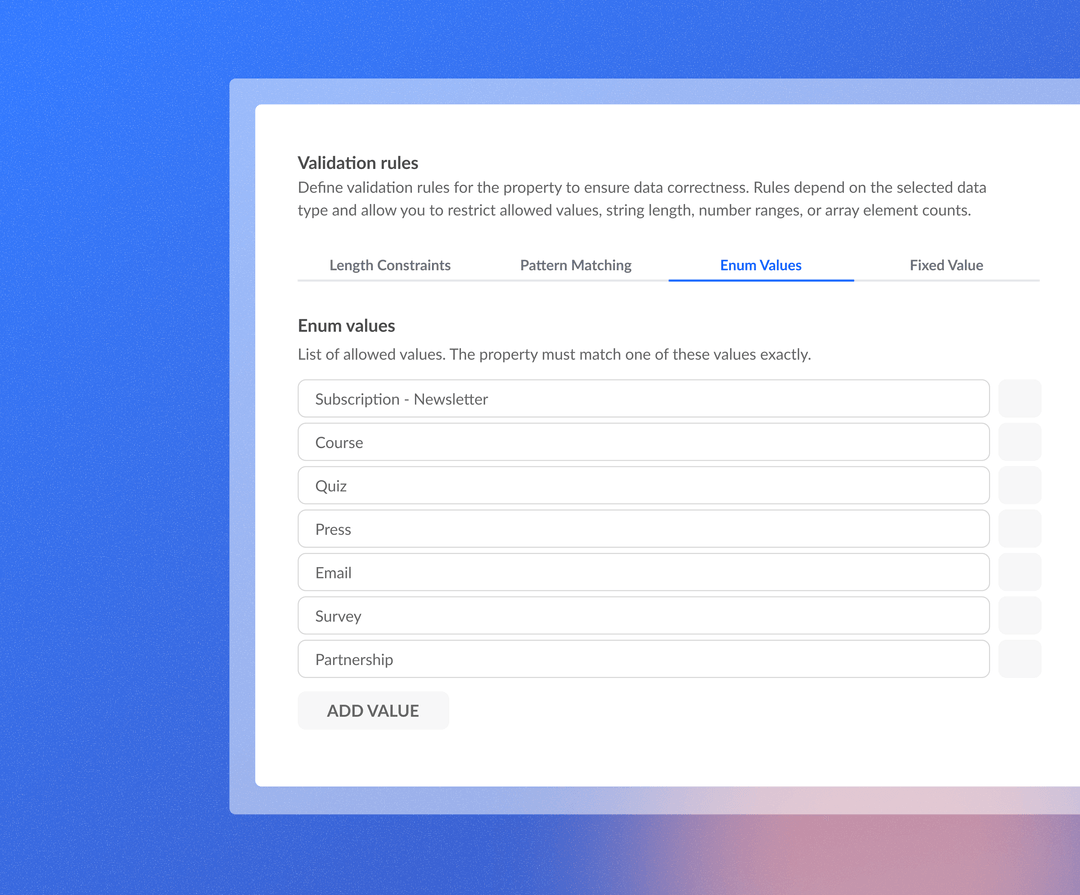Click the Validation rules heading
The image size is (1080, 895).
point(358,163)
